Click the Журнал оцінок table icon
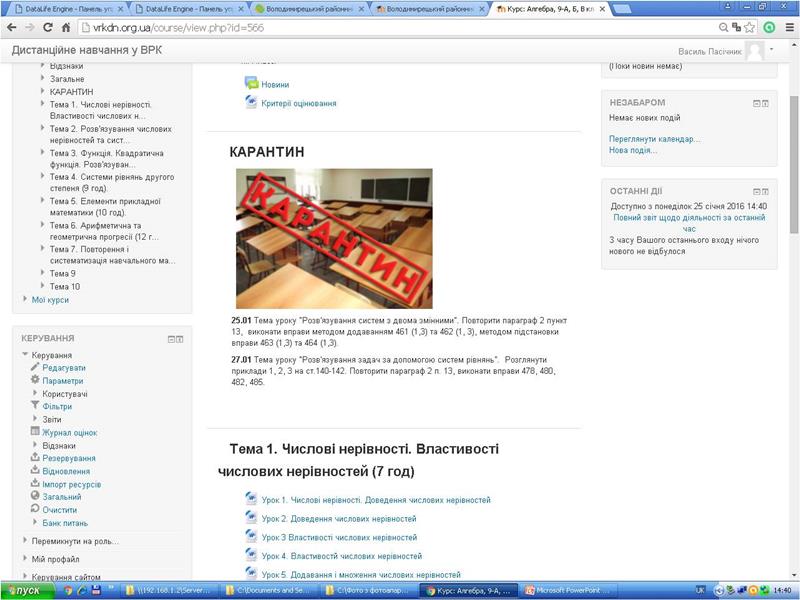The width and height of the screenshot is (800, 600). 35,432
